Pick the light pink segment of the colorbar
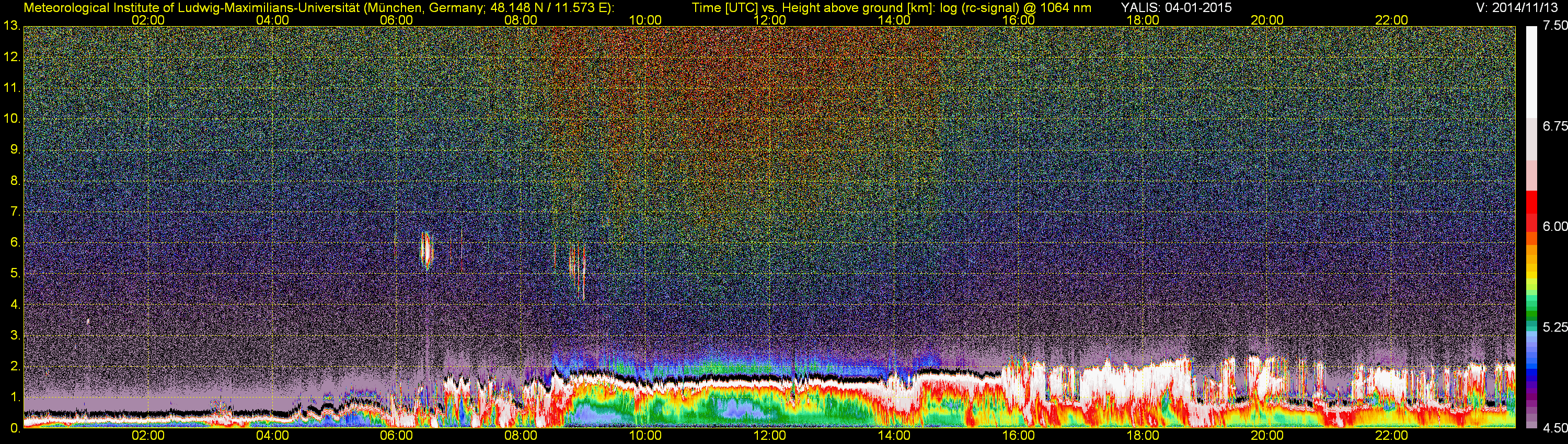The width and height of the screenshot is (1568, 444). coord(1531,177)
